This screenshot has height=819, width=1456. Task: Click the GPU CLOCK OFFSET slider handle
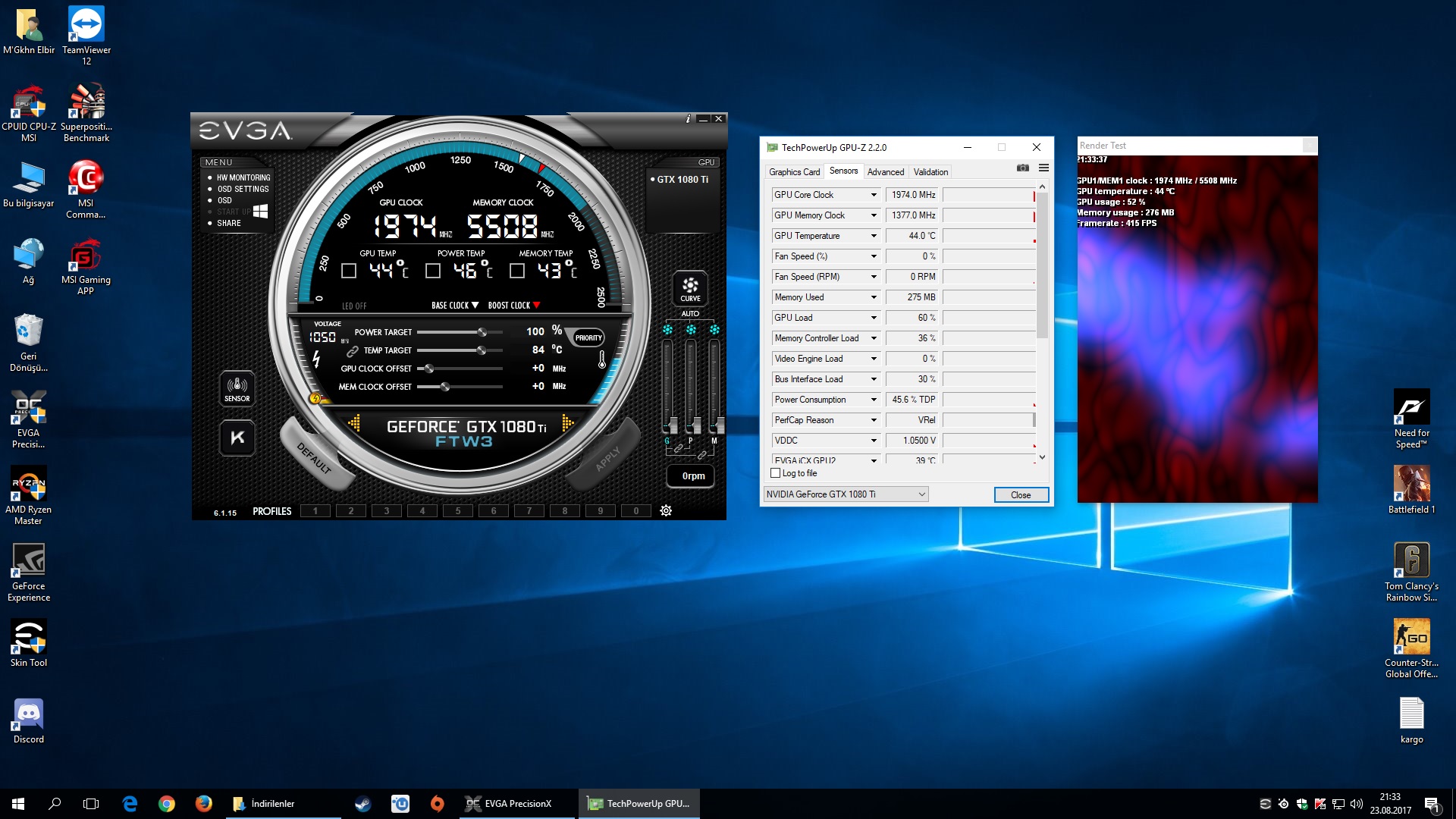[429, 369]
